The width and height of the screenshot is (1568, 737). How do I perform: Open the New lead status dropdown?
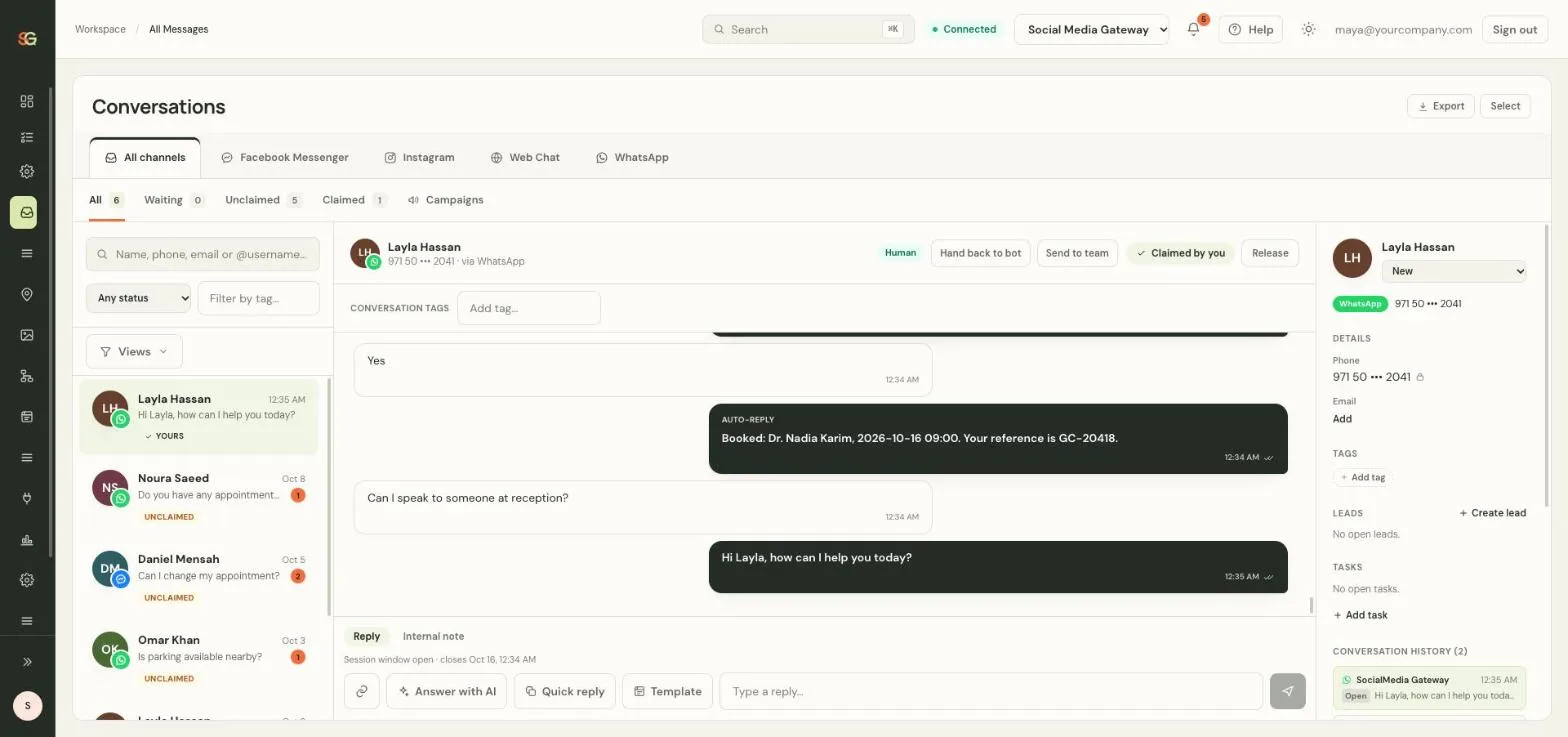(x=1454, y=271)
